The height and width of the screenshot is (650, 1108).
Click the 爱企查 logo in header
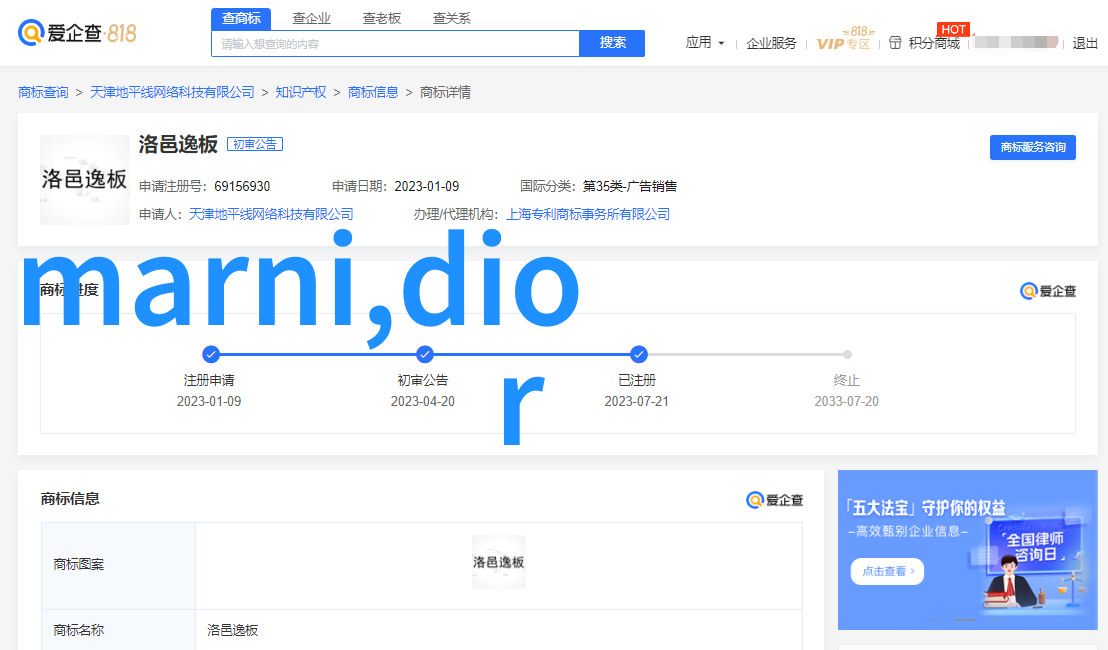coord(76,33)
